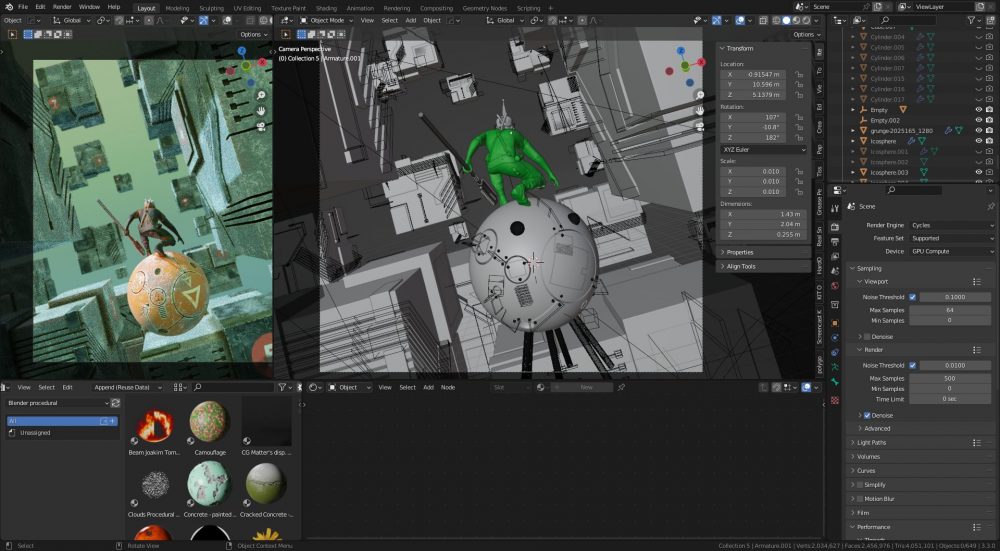This screenshot has width=1000, height=551.
Task: Expand the Properties panel in sidebar
Action: tap(763, 252)
